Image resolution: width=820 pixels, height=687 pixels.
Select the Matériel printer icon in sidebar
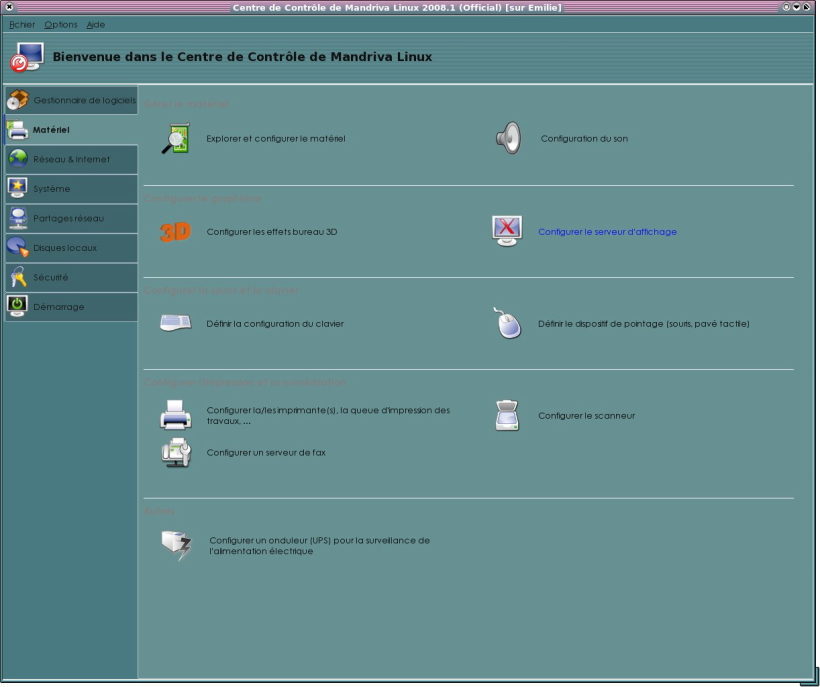pos(18,130)
